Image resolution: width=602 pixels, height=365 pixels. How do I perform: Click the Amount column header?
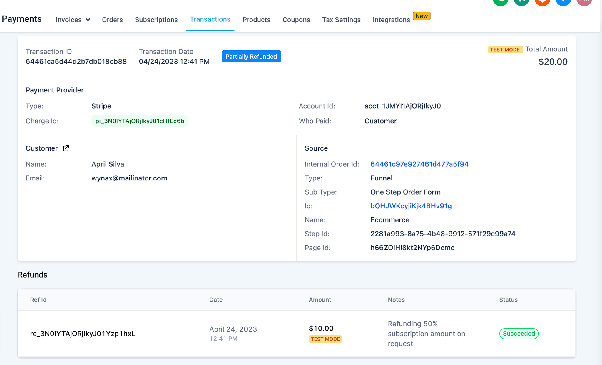coord(320,300)
